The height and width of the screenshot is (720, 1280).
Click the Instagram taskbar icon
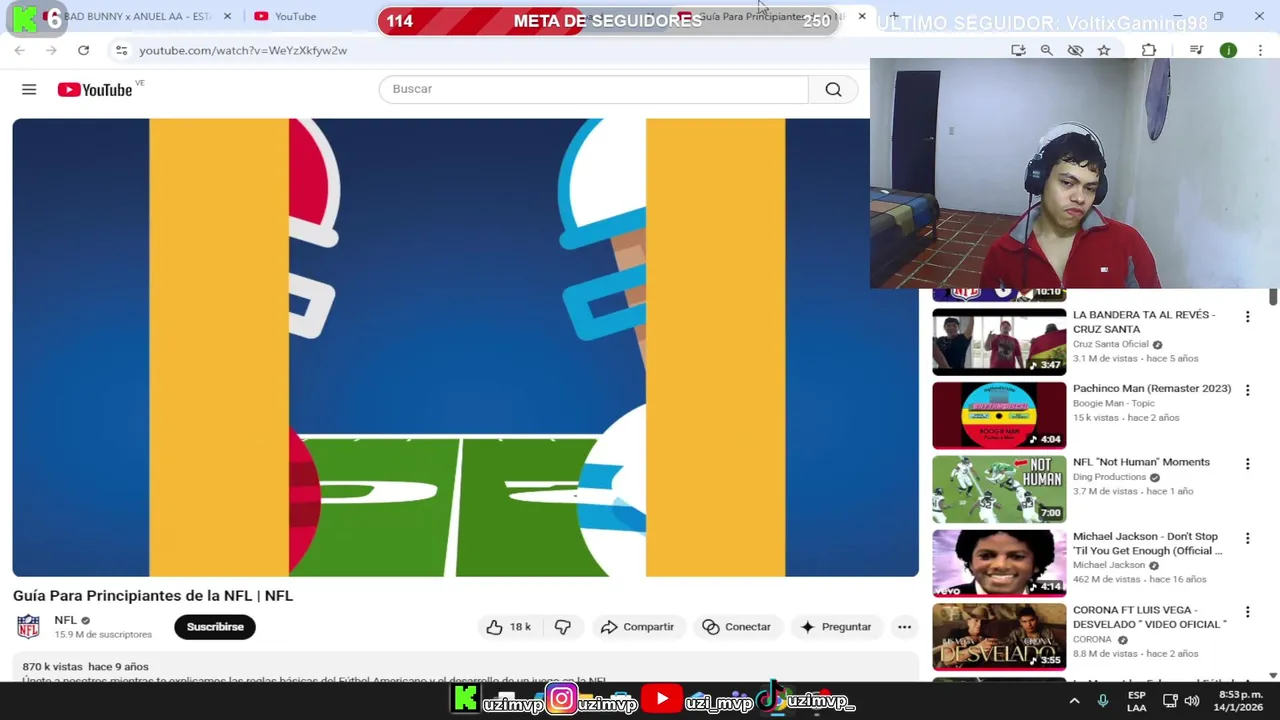(x=562, y=699)
